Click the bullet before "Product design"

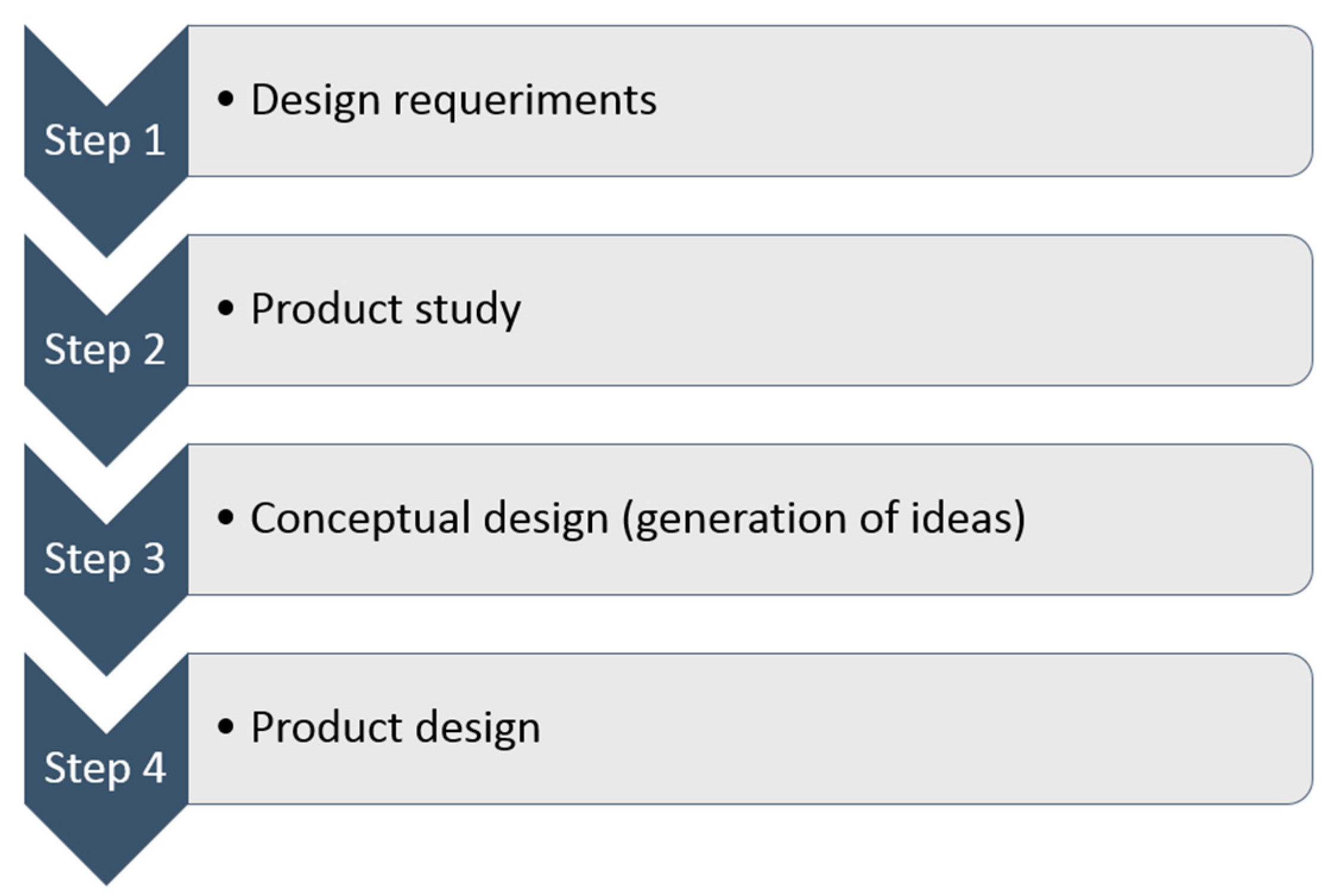226,726
